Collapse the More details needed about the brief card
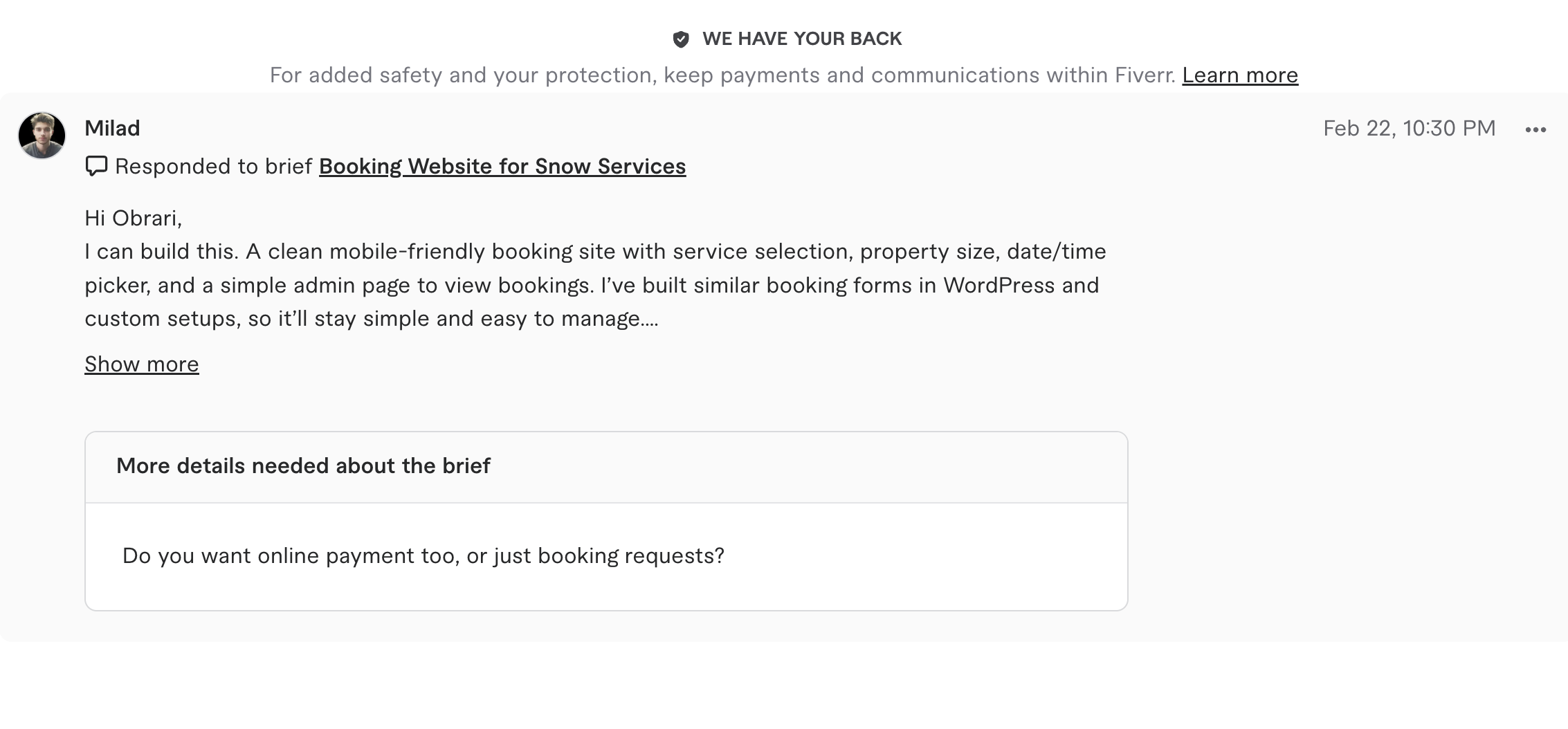Screen dimensions: 1568x729 coord(304,466)
